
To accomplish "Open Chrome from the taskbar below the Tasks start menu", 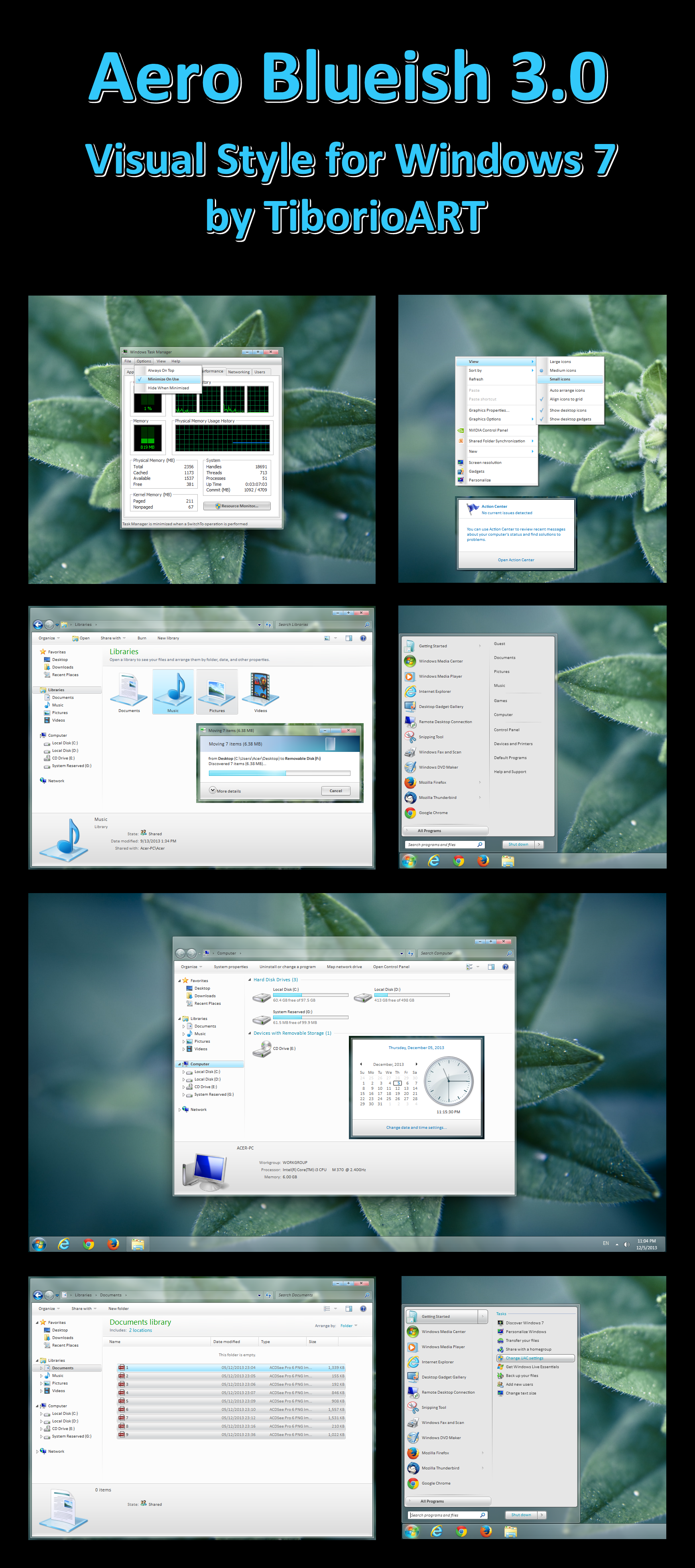I will pyautogui.click(x=461, y=1531).
